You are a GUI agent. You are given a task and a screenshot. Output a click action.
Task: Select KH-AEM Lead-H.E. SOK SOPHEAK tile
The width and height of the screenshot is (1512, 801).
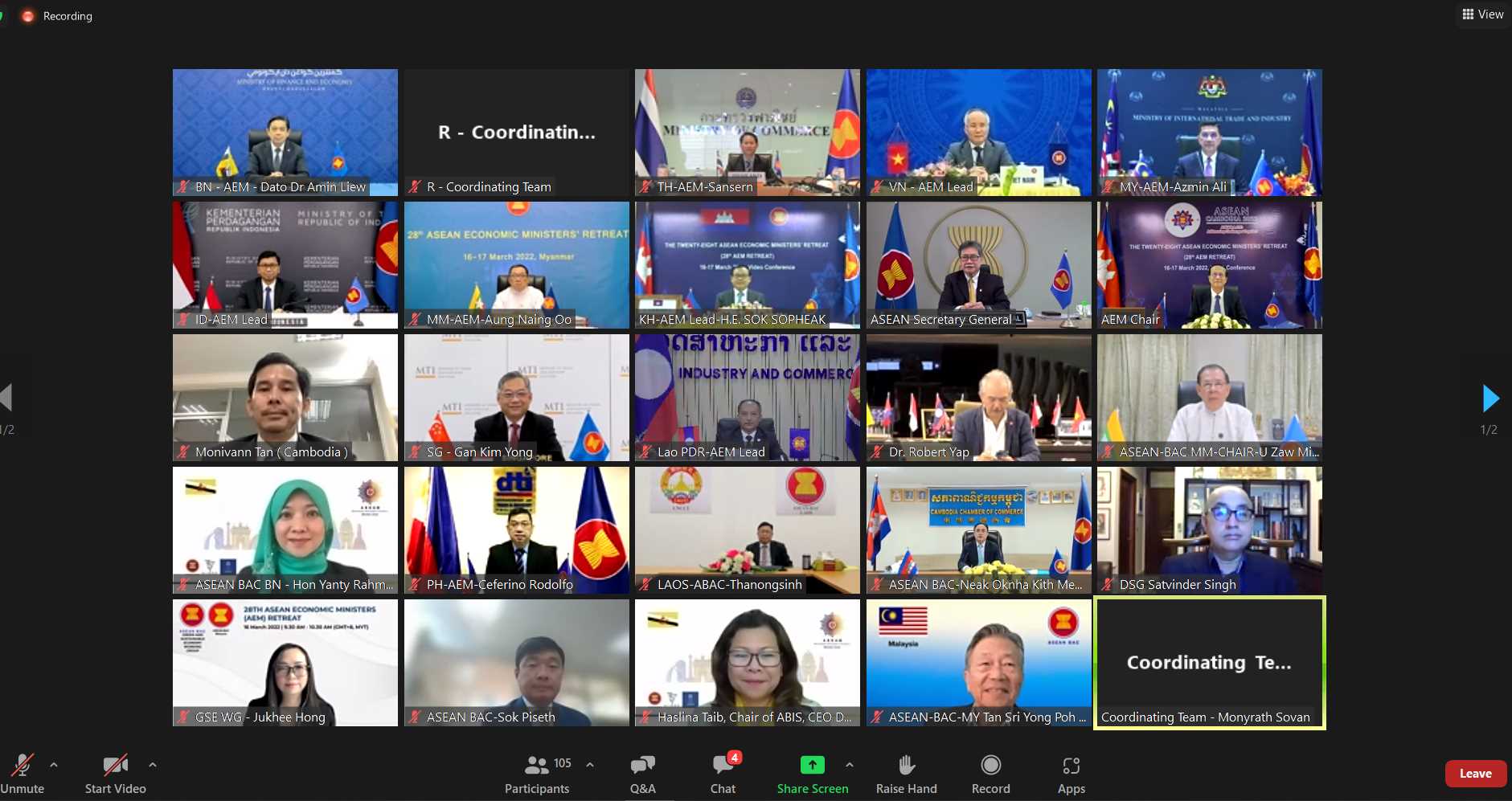click(x=748, y=265)
